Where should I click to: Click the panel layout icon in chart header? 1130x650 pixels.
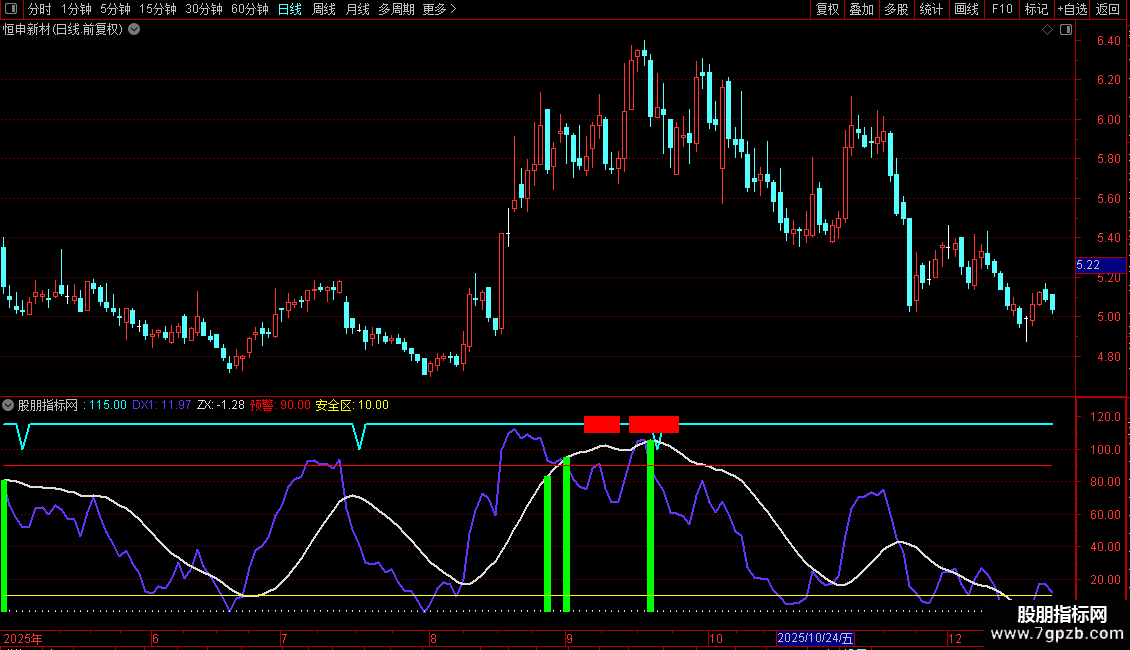pos(1066,30)
